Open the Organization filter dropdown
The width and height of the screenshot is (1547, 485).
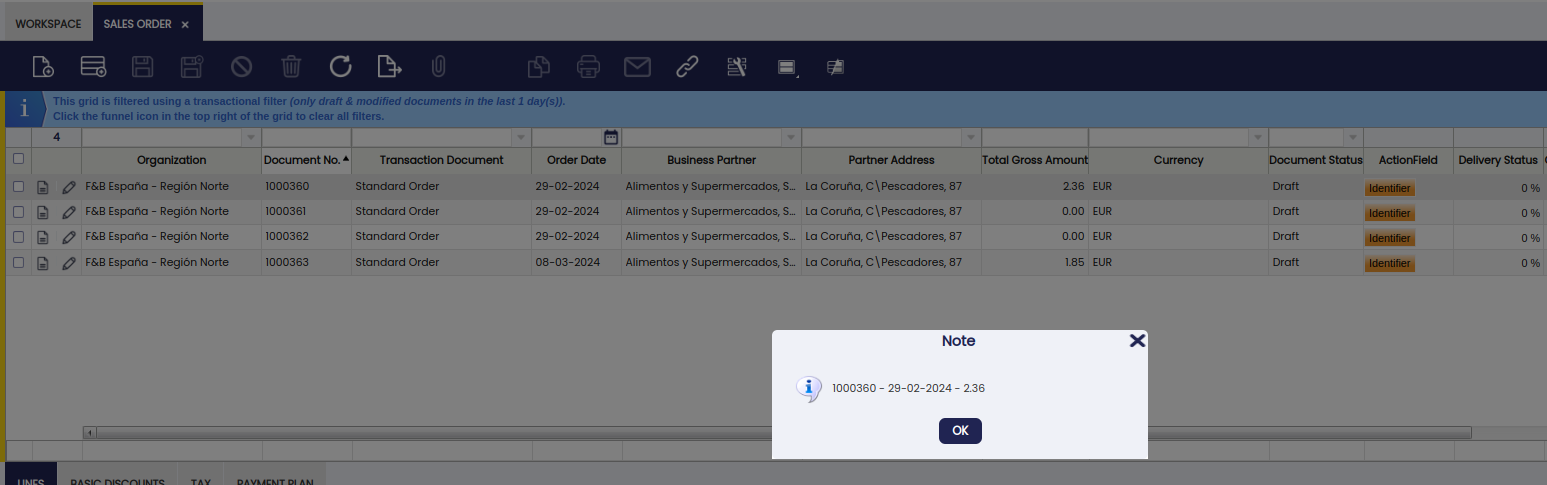(x=250, y=137)
